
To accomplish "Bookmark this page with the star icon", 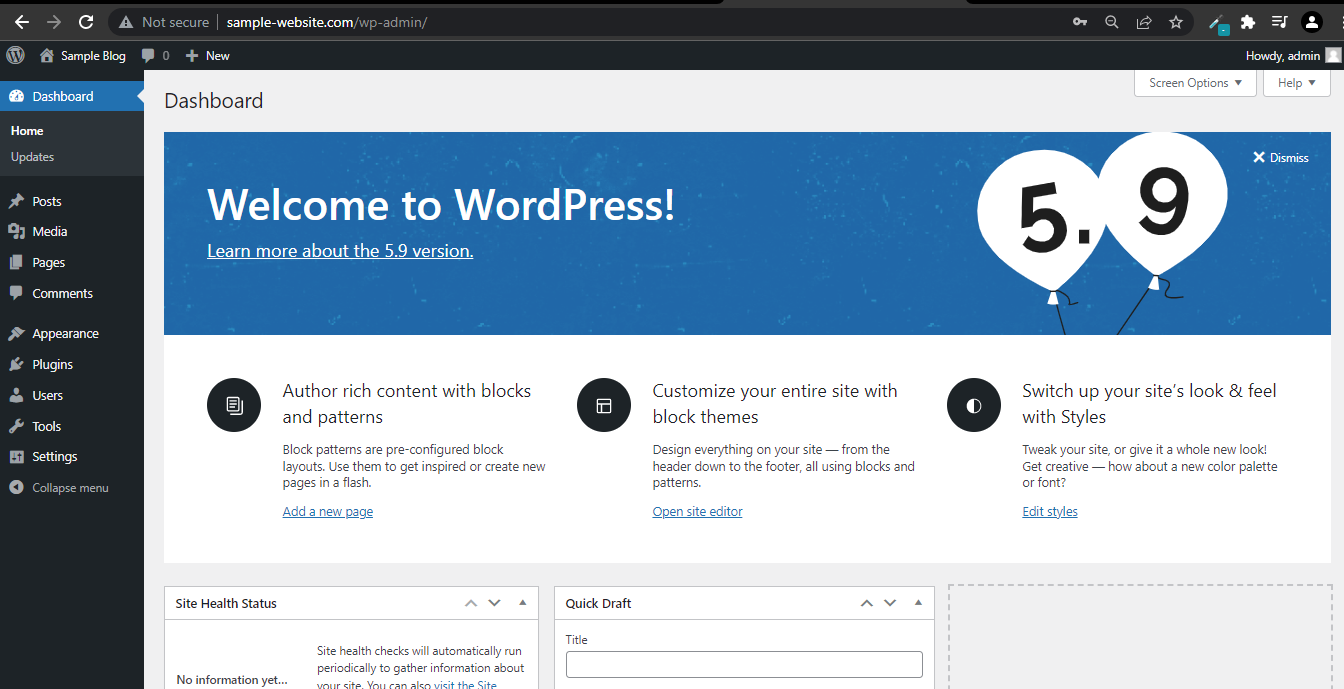I will [1176, 22].
